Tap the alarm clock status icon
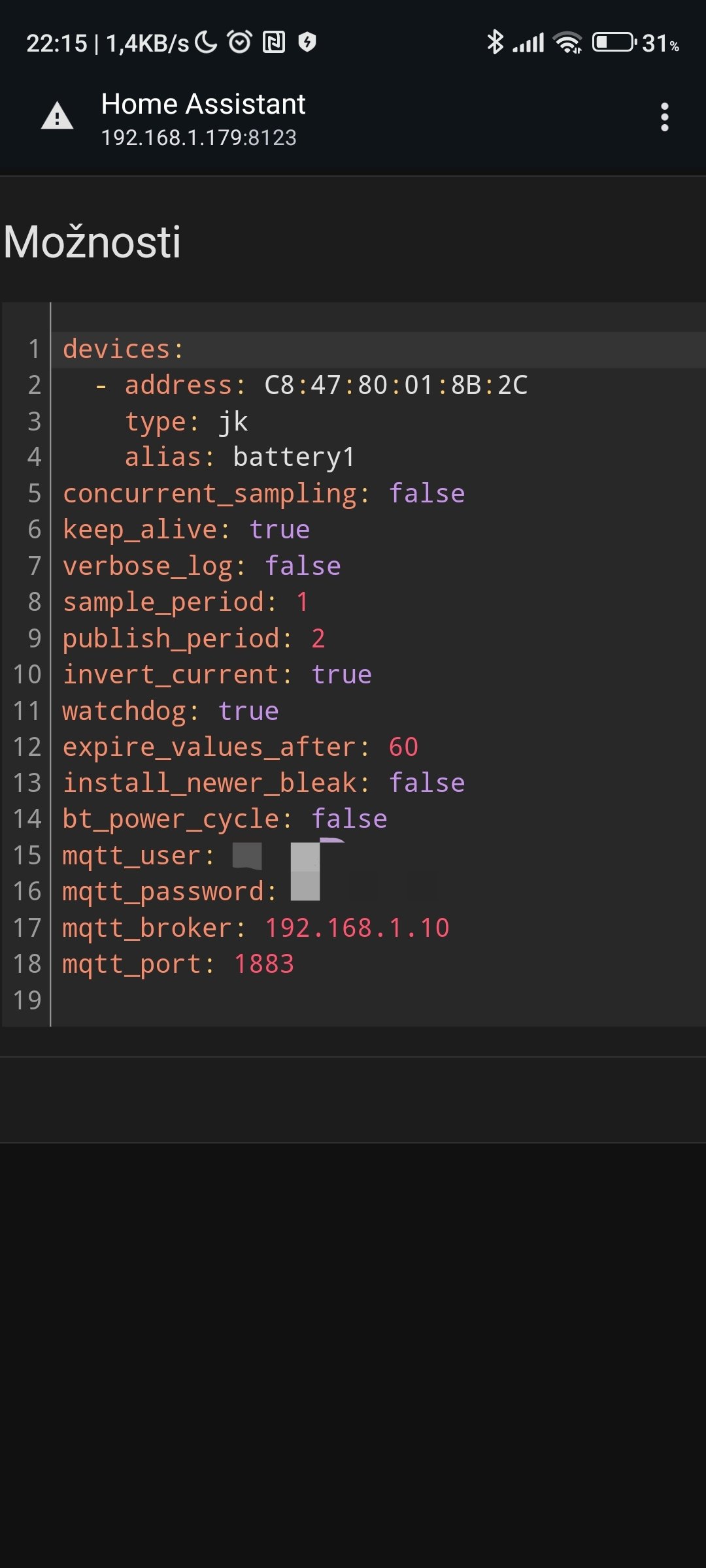This screenshot has width=706, height=1568. pyautogui.click(x=239, y=42)
